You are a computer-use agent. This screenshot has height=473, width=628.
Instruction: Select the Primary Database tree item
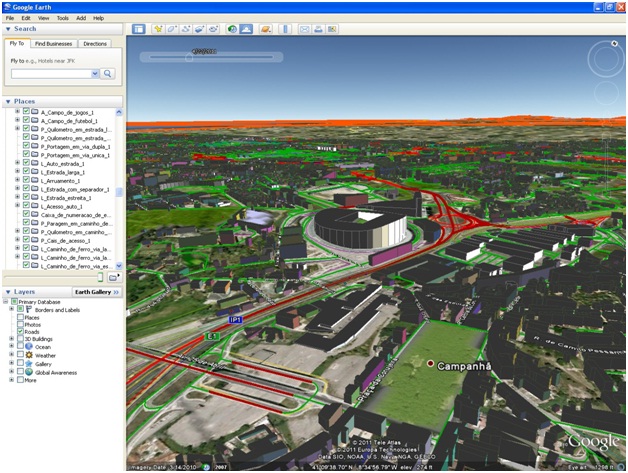pyautogui.click(x=39, y=302)
